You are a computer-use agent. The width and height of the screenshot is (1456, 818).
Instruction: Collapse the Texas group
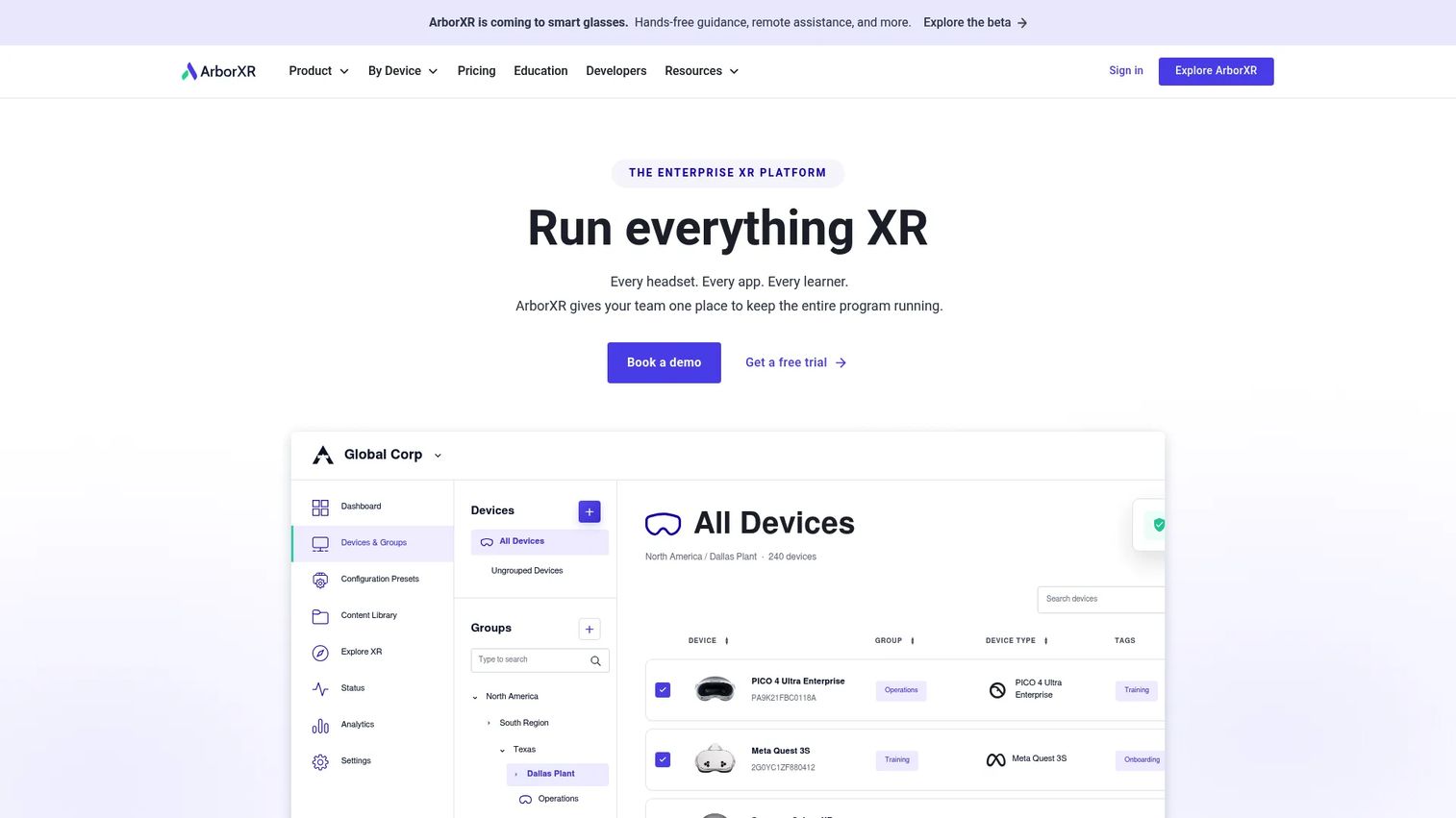[502, 750]
